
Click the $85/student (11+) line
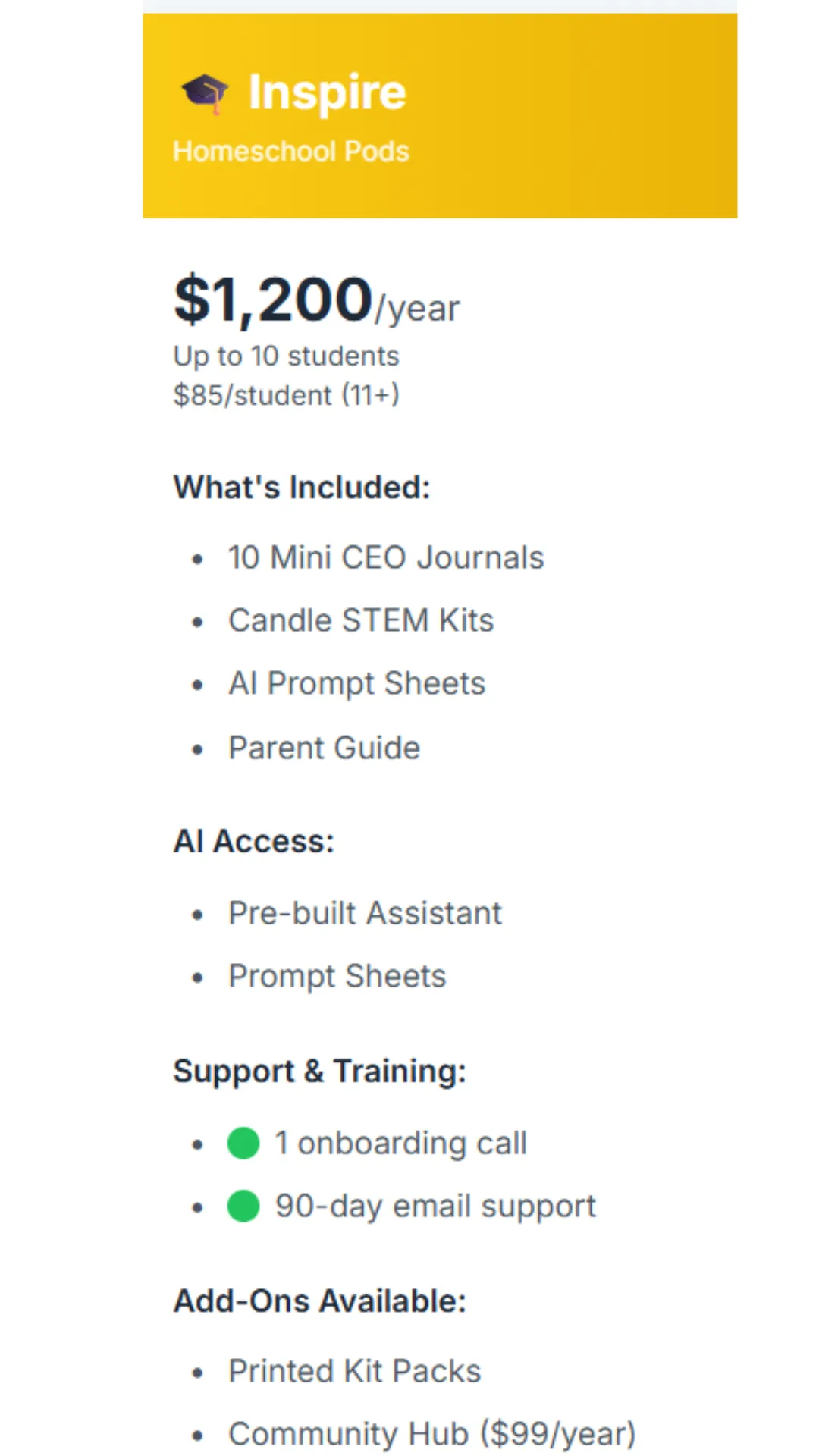287,395
